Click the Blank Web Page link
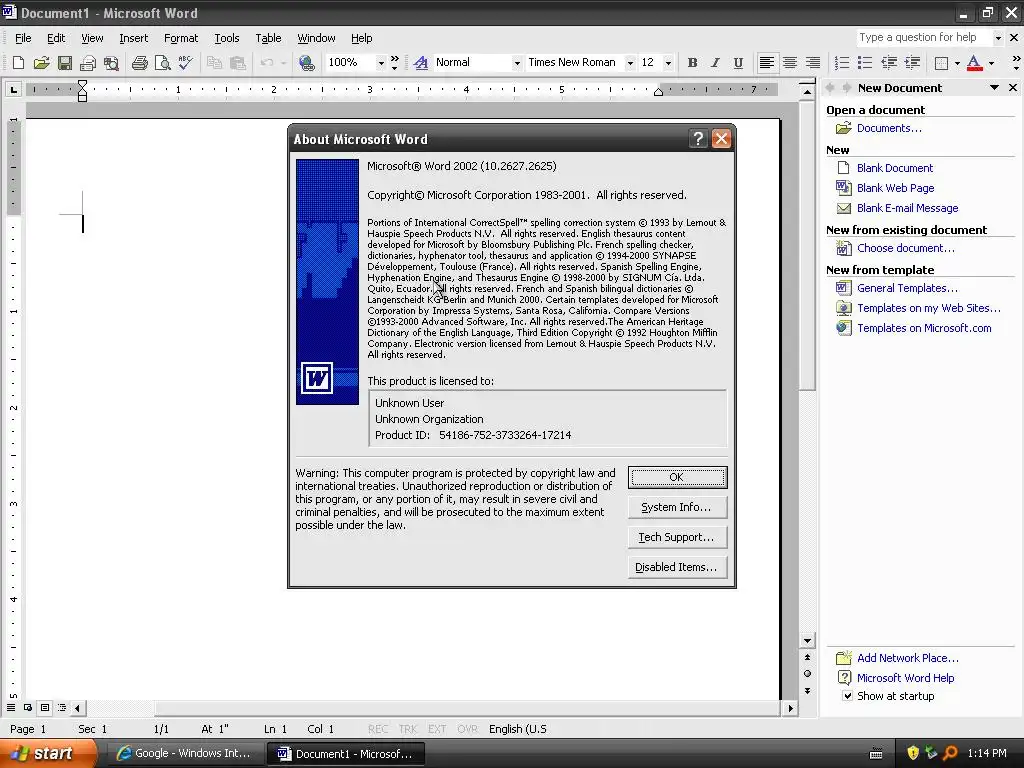The image size is (1024, 768). click(895, 188)
